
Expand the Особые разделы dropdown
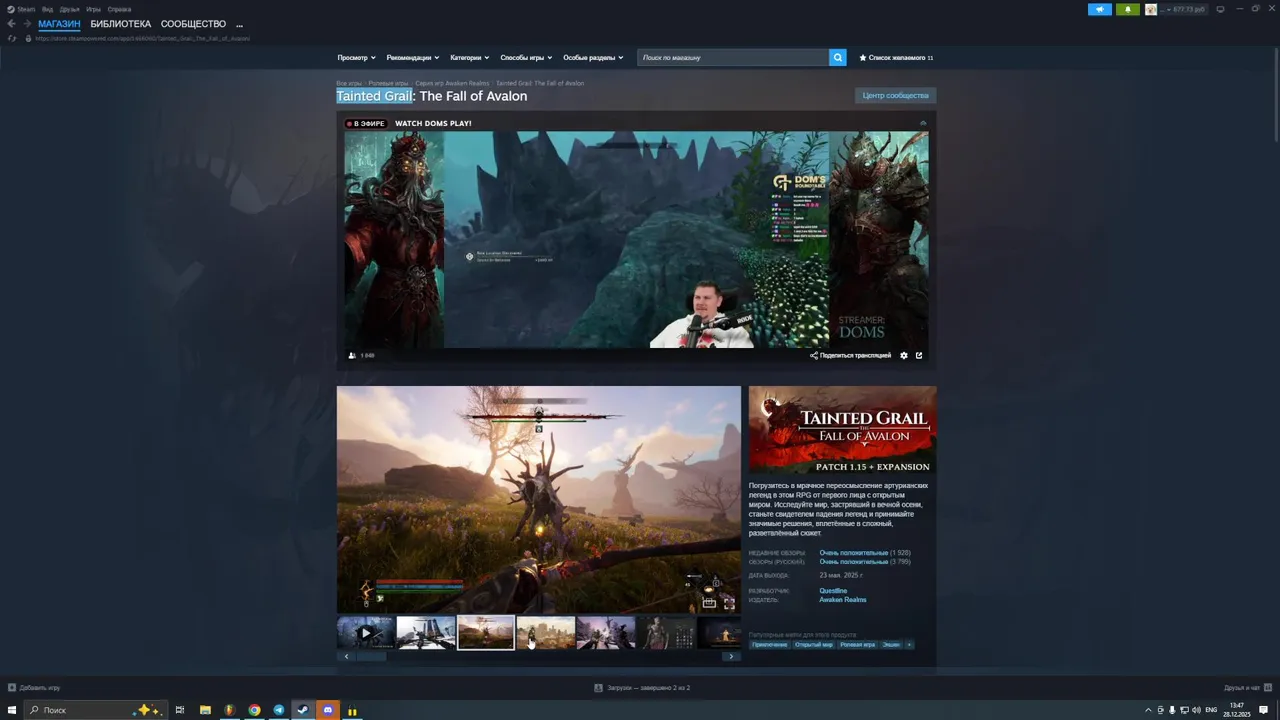[593, 58]
